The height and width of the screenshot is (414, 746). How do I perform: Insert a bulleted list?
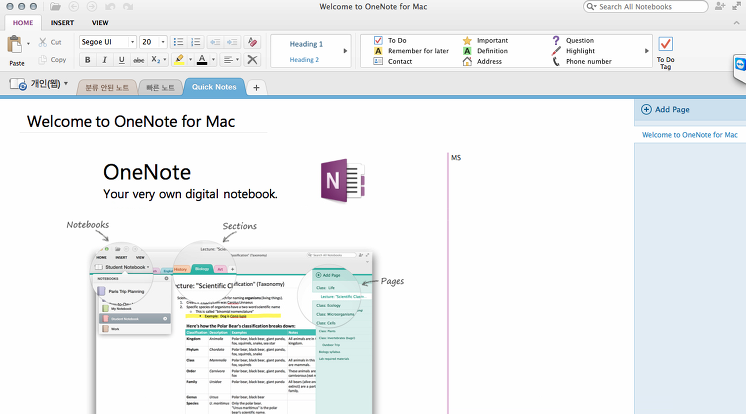pyautogui.click(x=178, y=42)
